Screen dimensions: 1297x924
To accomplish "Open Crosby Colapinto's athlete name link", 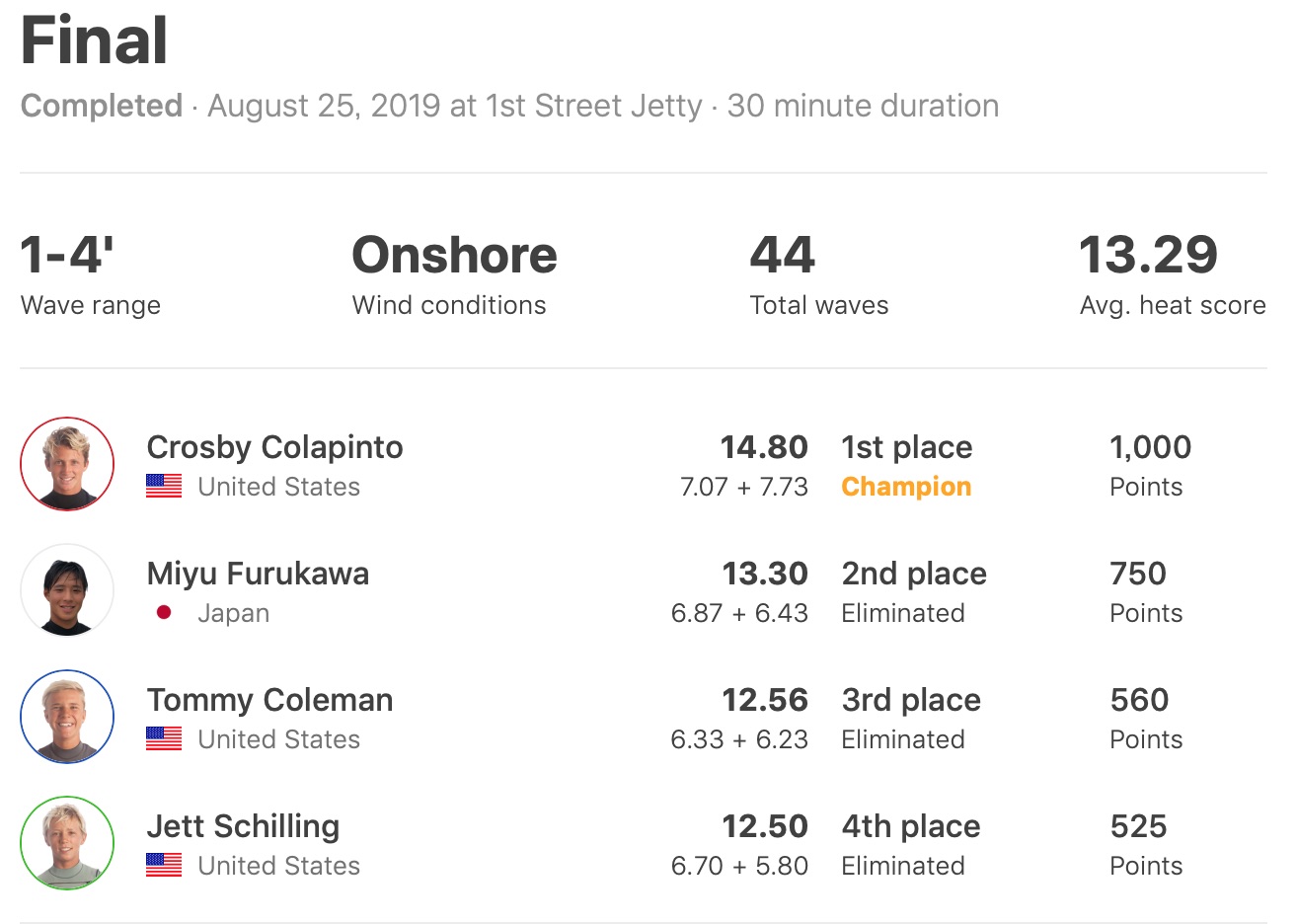I will coord(274,447).
